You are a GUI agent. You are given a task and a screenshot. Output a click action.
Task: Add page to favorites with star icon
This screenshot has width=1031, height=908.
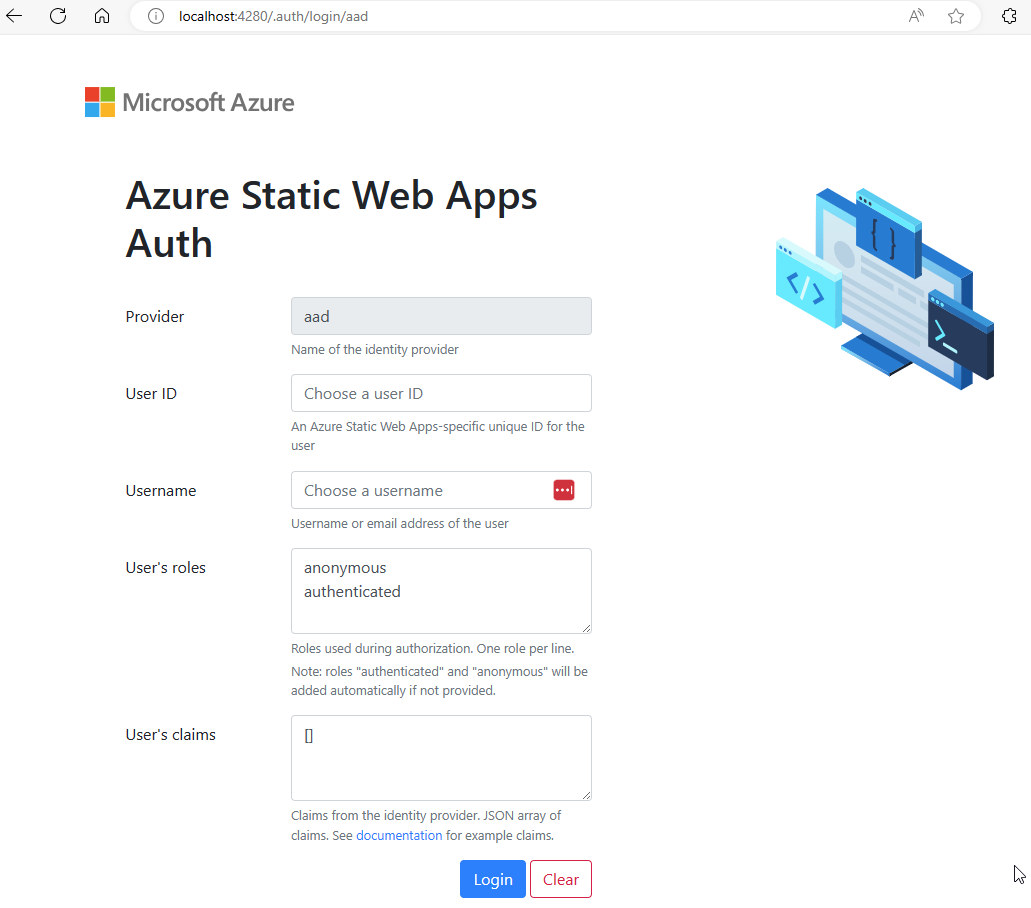[956, 16]
